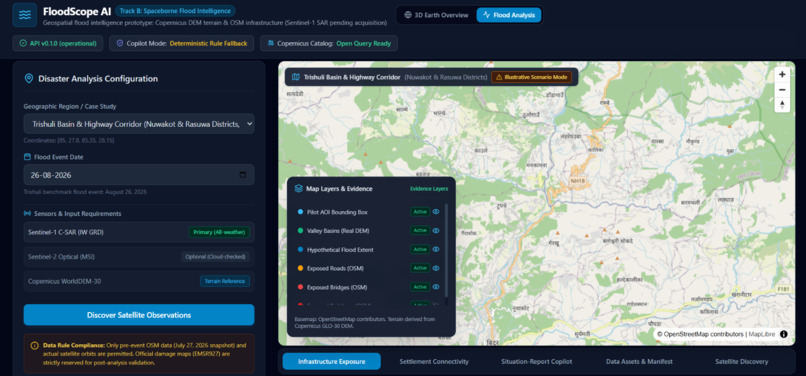The width and height of the screenshot is (806, 376).
Task: Click the warning triangle in Illustrative Scenario Mode badge
Action: click(499, 77)
